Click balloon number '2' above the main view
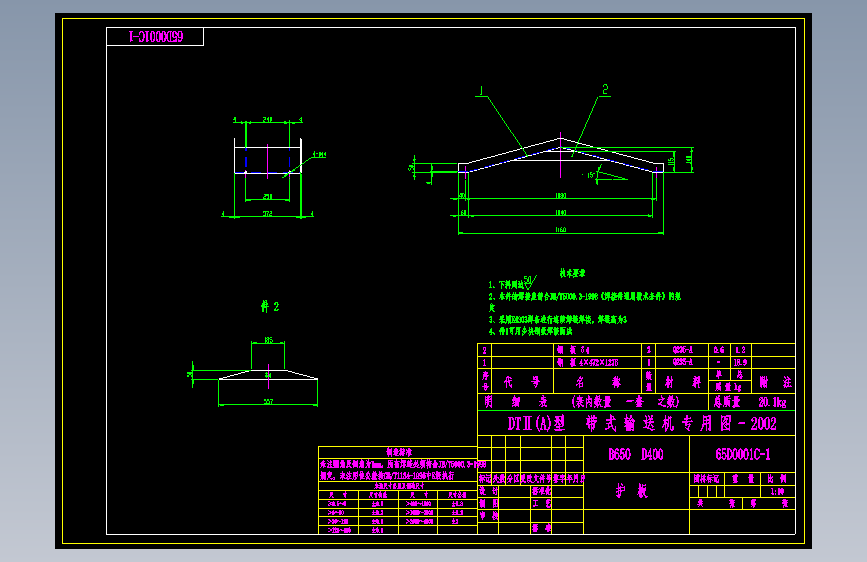Viewport: 867px width, 562px height. click(605, 89)
